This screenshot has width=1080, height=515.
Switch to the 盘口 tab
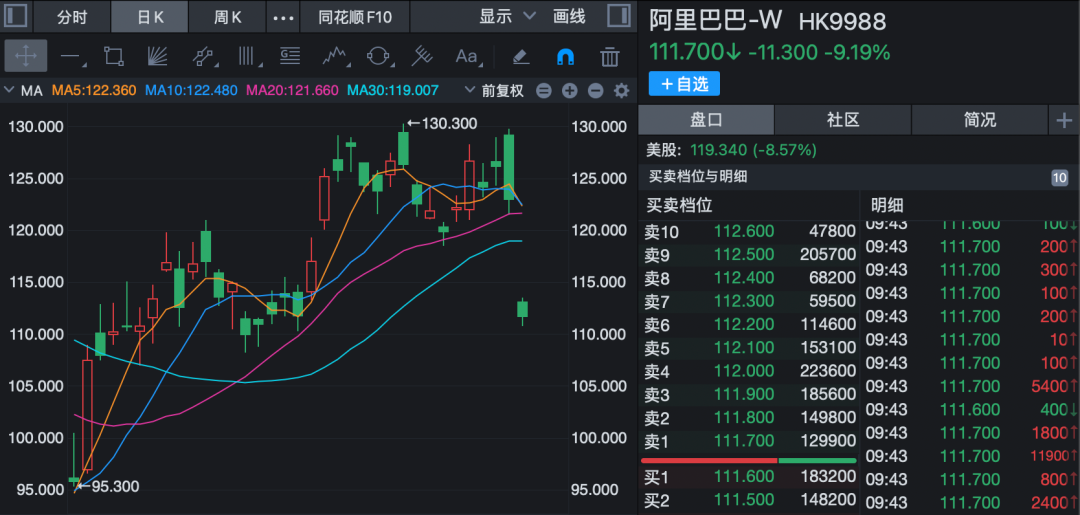pyautogui.click(x=706, y=120)
